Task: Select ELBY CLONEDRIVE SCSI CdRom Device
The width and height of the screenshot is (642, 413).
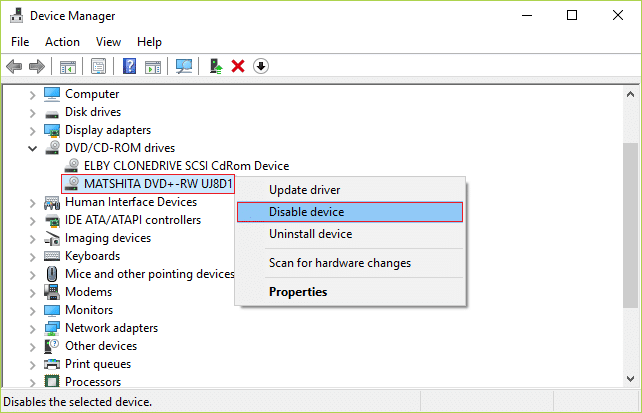Action: pos(186,166)
